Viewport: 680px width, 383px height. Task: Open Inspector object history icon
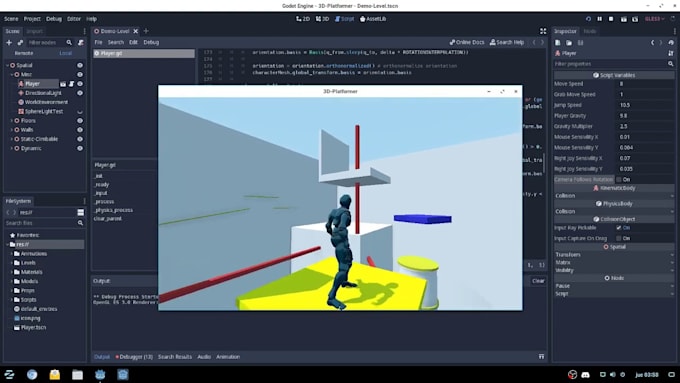[671, 43]
